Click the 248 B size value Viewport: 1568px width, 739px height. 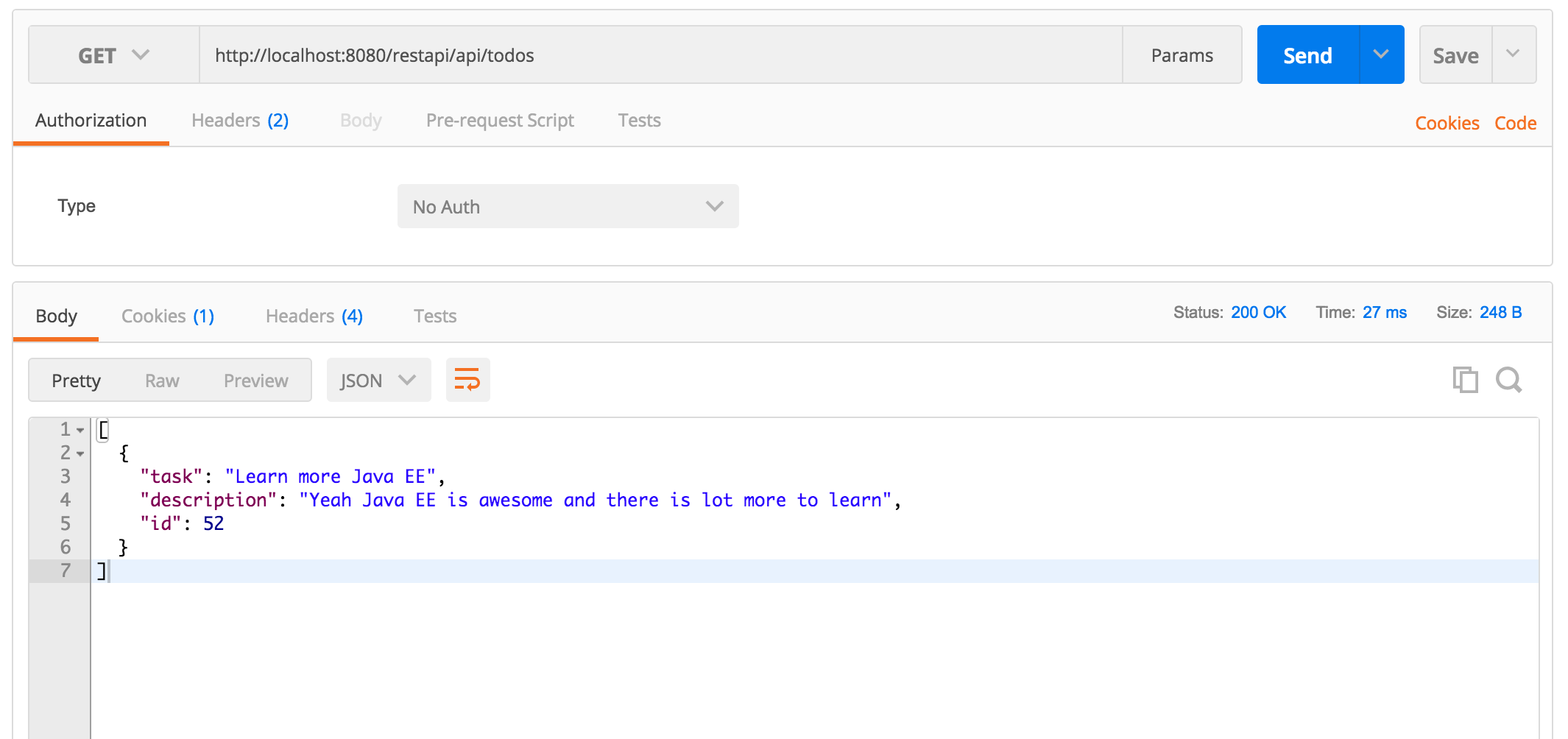(x=1500, y=312)
